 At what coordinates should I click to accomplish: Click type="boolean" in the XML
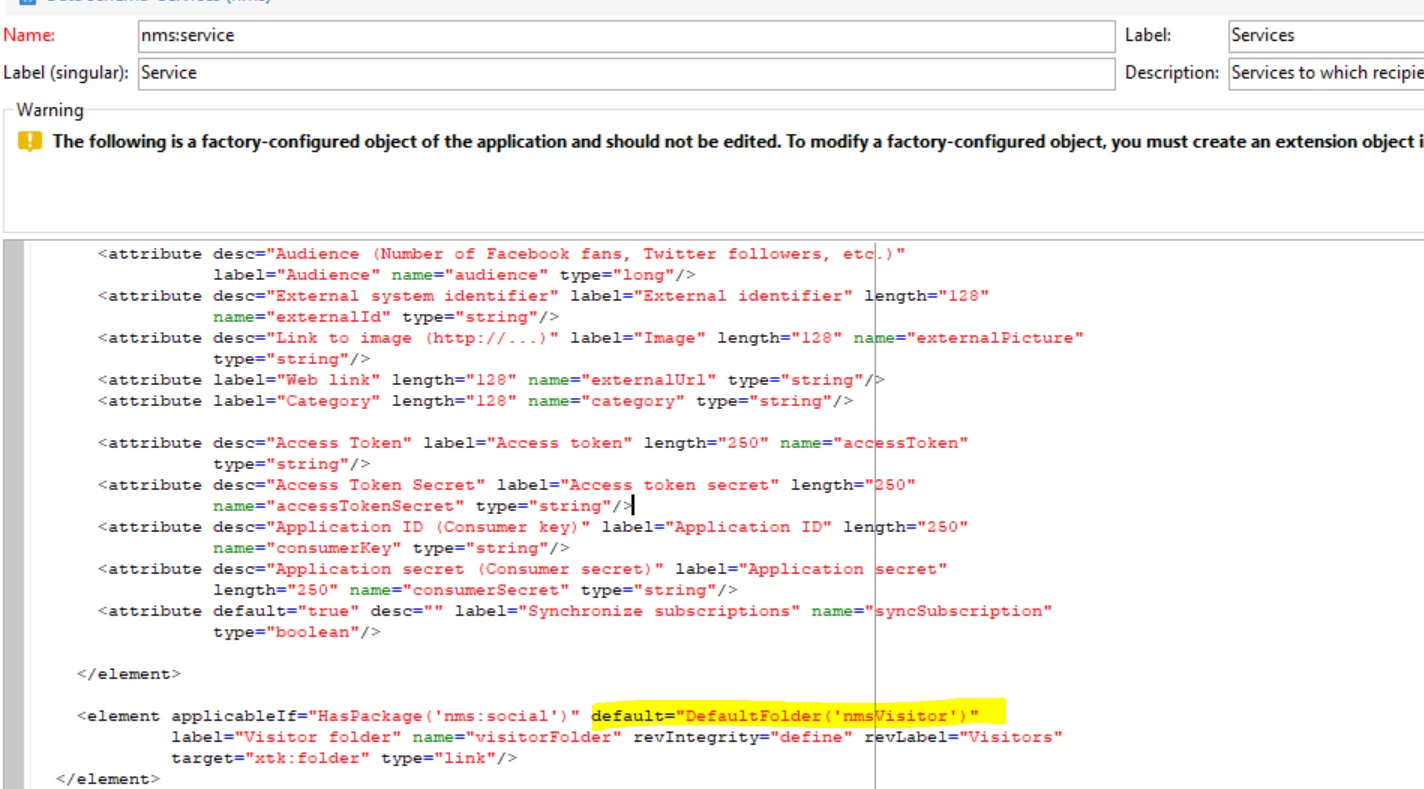tap(286, 632)
